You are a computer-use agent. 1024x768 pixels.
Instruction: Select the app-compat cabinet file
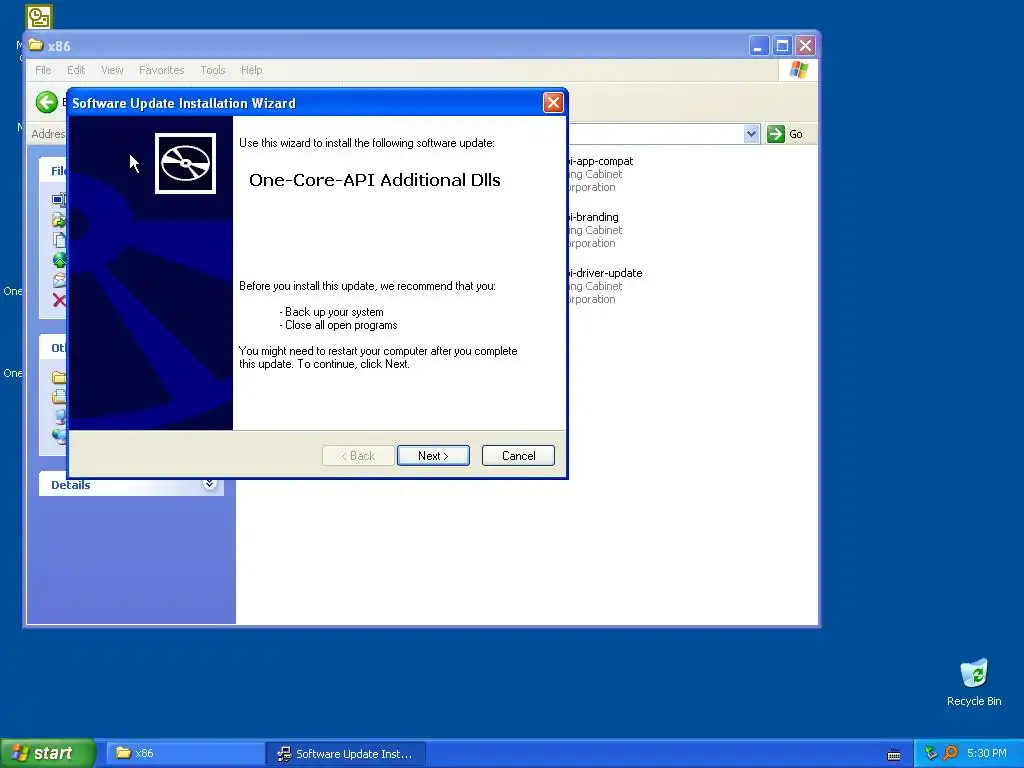pos(600,174)
